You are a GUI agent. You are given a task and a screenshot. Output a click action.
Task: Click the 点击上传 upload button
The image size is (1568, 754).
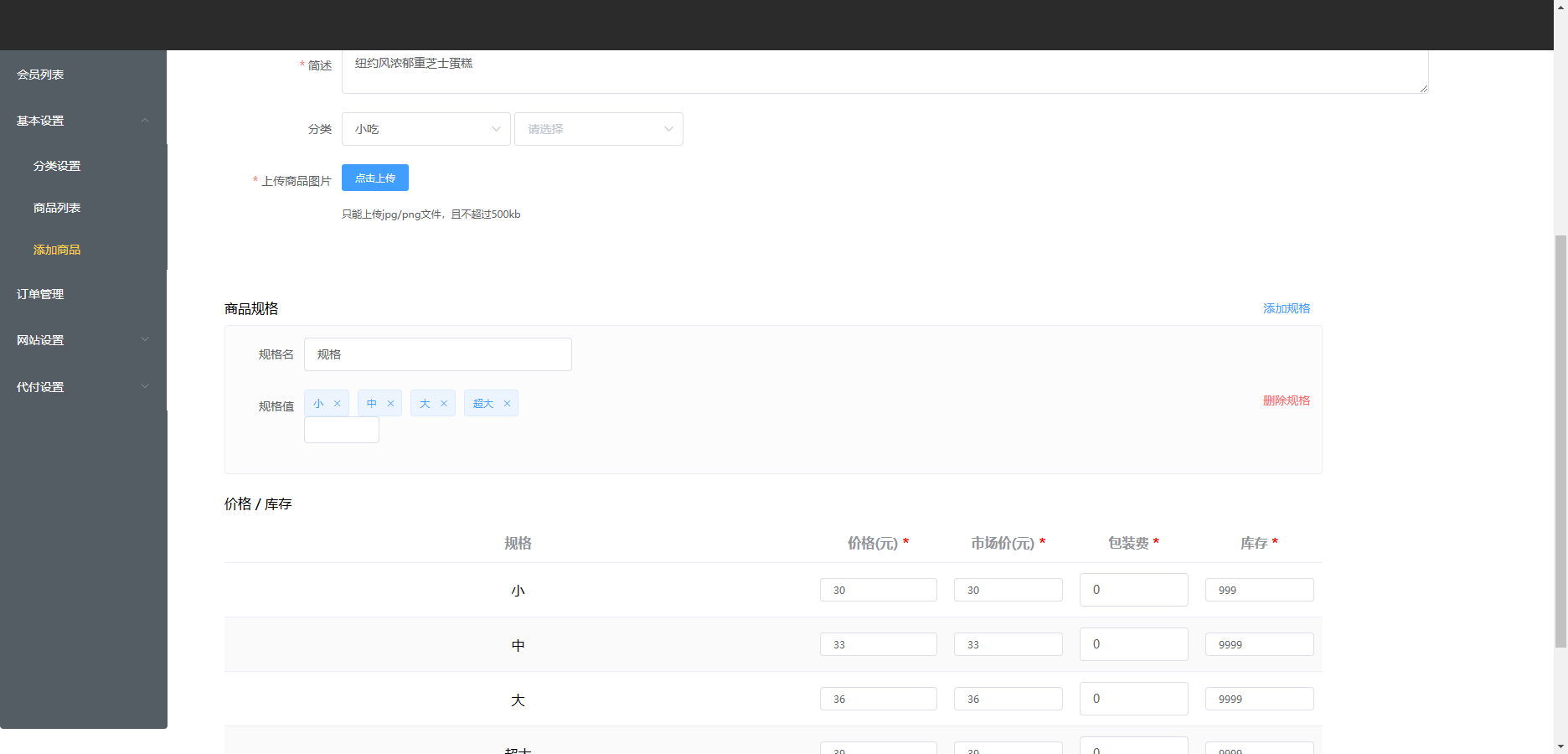pyautogui.click(x=374, y=178)
